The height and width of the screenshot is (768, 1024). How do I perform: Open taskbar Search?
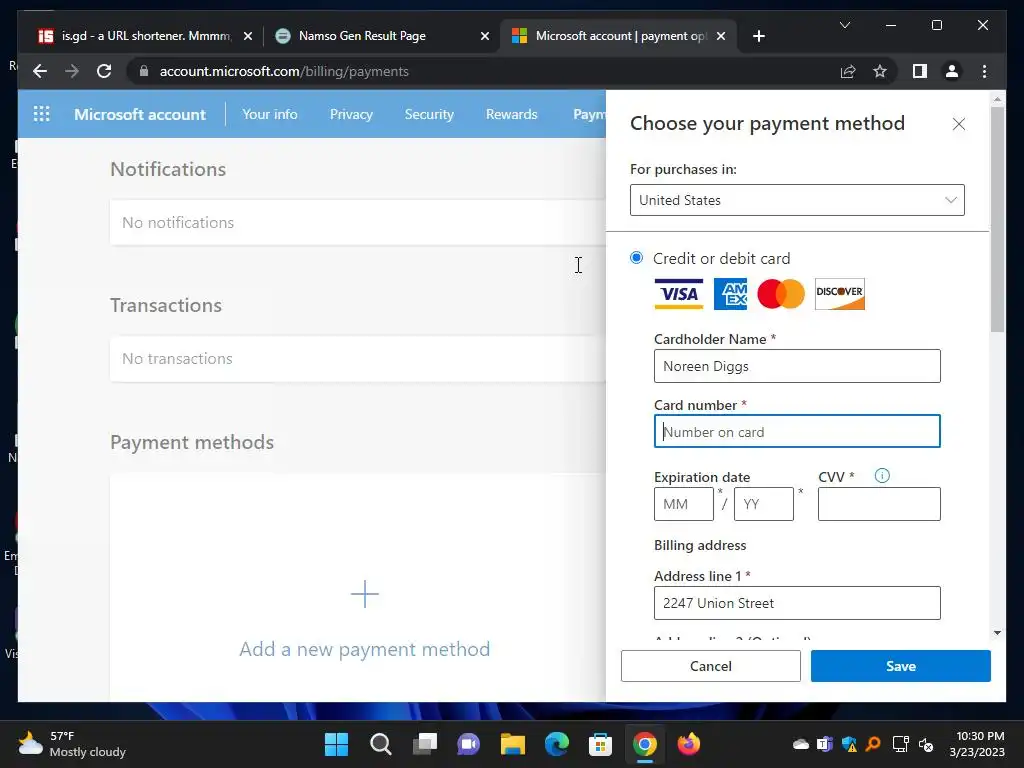click(x=381, y=744)
